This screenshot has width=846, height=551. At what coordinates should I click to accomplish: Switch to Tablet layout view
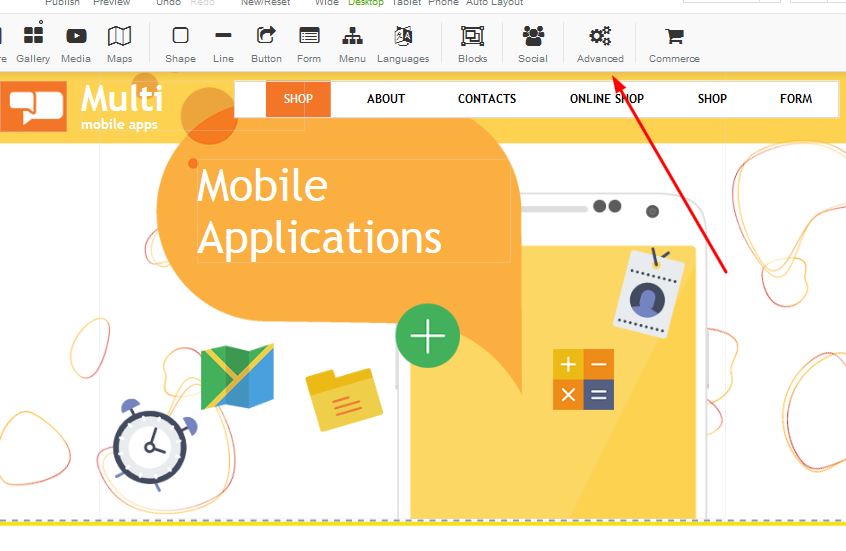click(406, 3)
